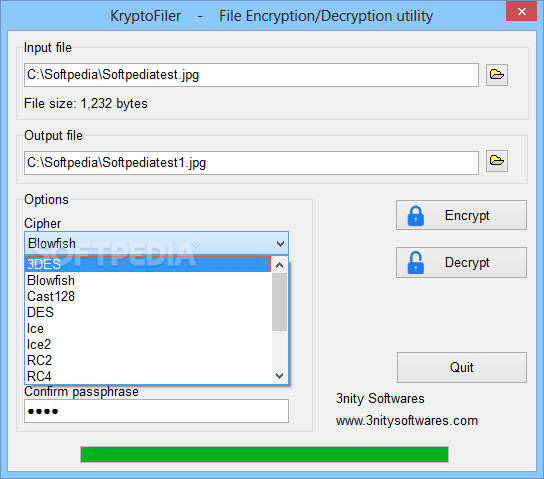
Task: Click the green progress bar
Action: pyautogui.click(x=264, y=454)
